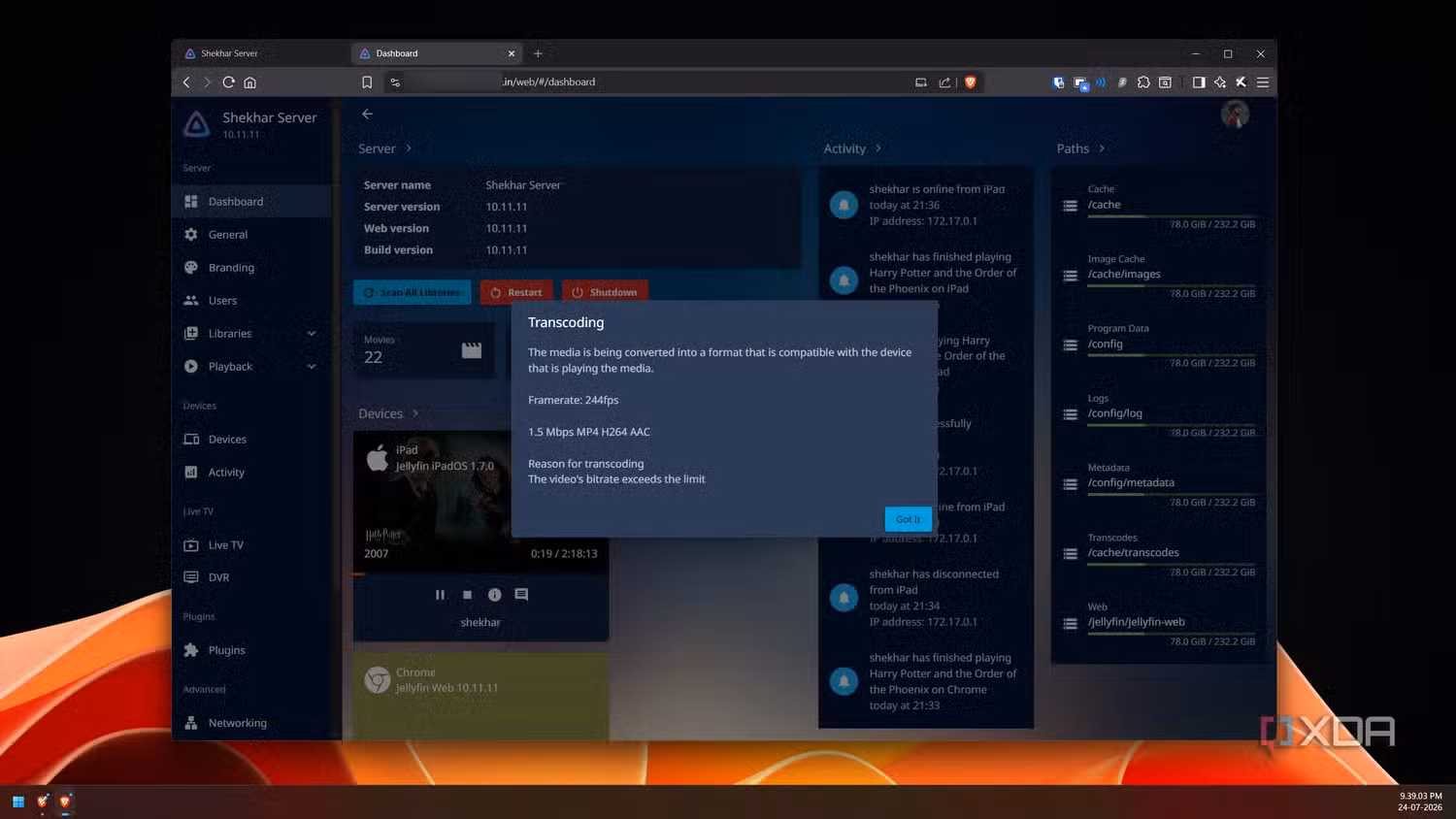This screenshot has width=1456, height=819.
Task: Reload the page in browser
Action: [x=229, y=82]
